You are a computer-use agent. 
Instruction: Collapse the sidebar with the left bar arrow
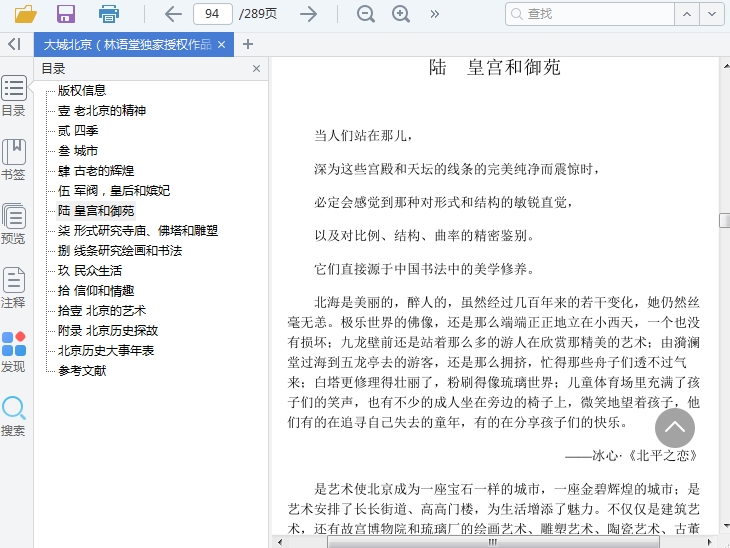point(14,44)
